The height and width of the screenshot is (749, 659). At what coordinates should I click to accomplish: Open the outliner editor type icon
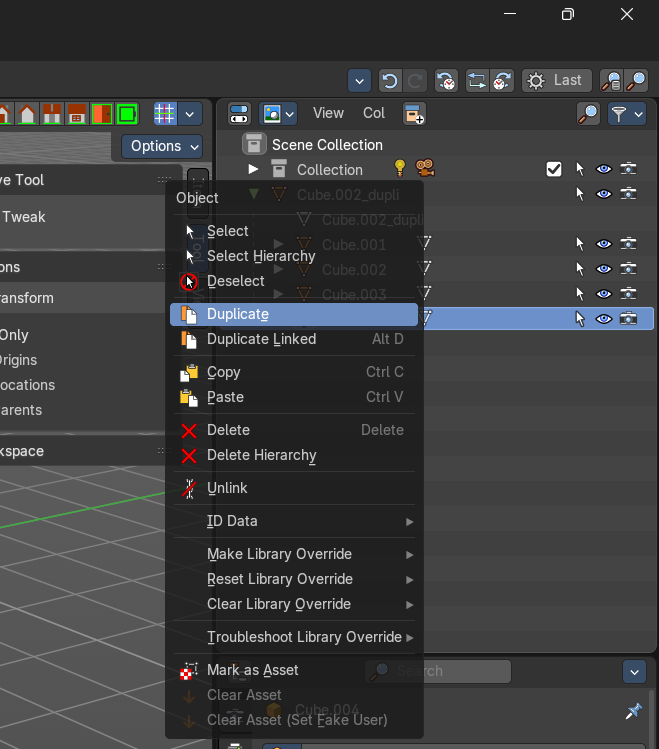(239, 114)
